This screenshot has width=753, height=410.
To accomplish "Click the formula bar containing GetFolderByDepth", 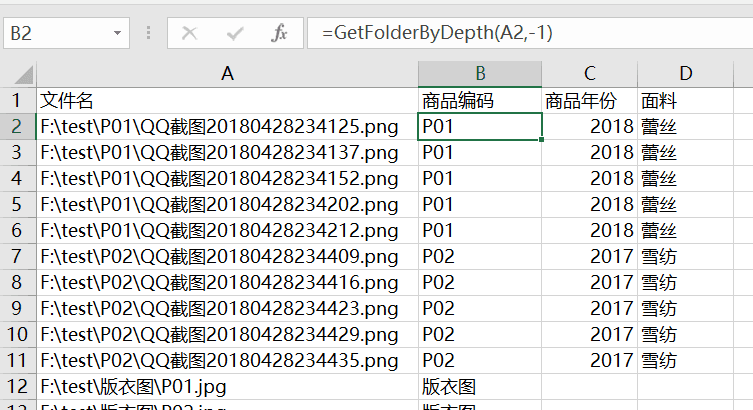I will click(530, 33).
